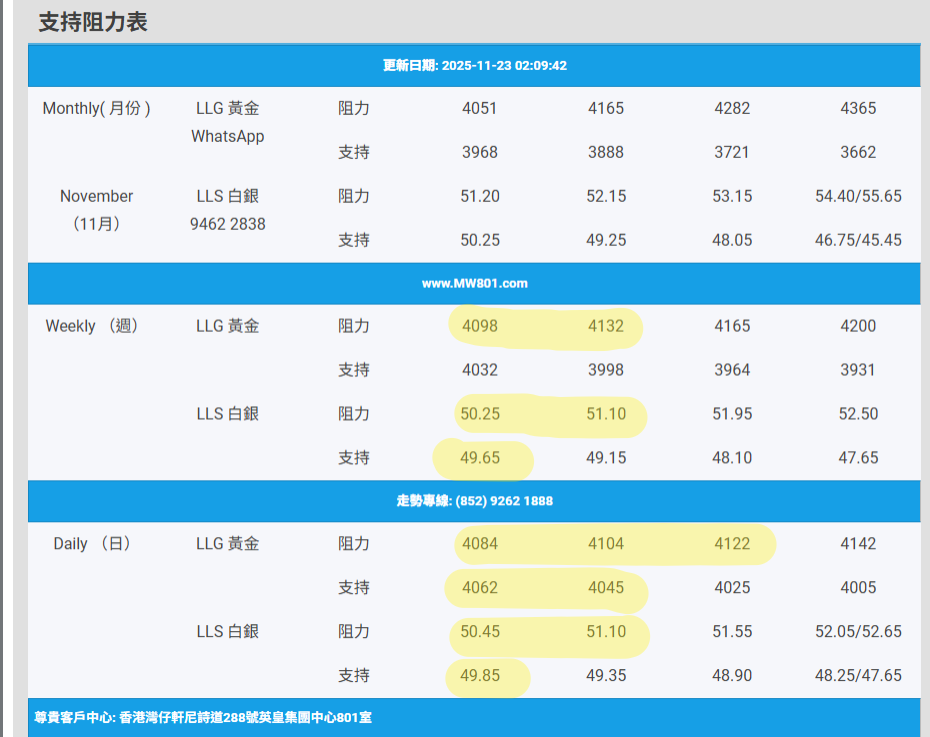Click the hotline number (852) 9262 1888
930x737 pixels.
pos(474,501)
